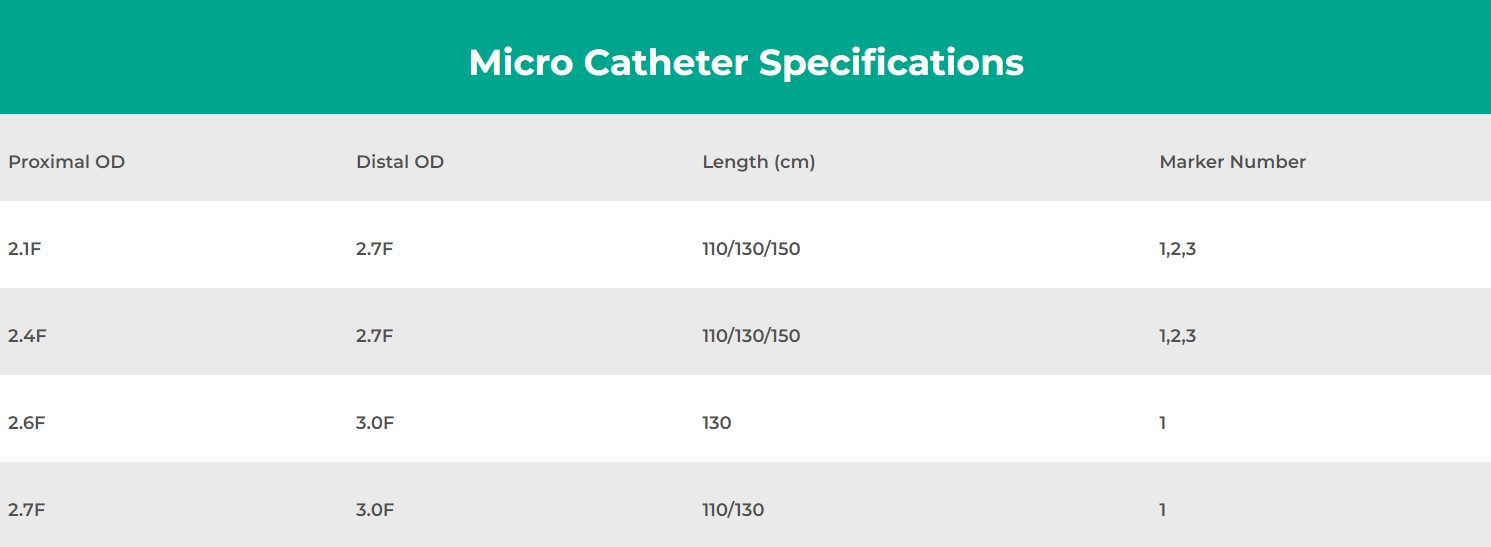Click distal OD value in 2.1F row
The image size is (1491, 547).
pyautogui.click(x=374, y=249)
